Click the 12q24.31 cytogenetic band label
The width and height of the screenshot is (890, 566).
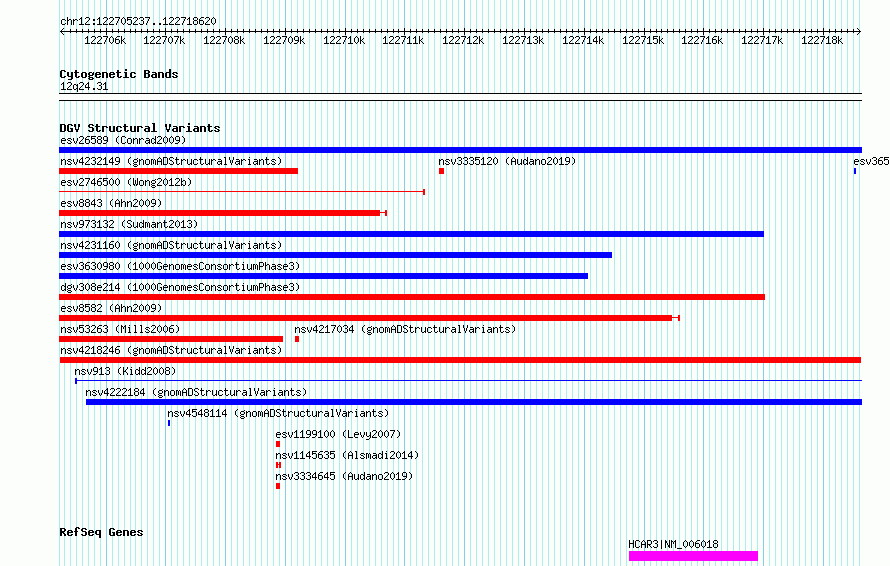coord(84,86)
